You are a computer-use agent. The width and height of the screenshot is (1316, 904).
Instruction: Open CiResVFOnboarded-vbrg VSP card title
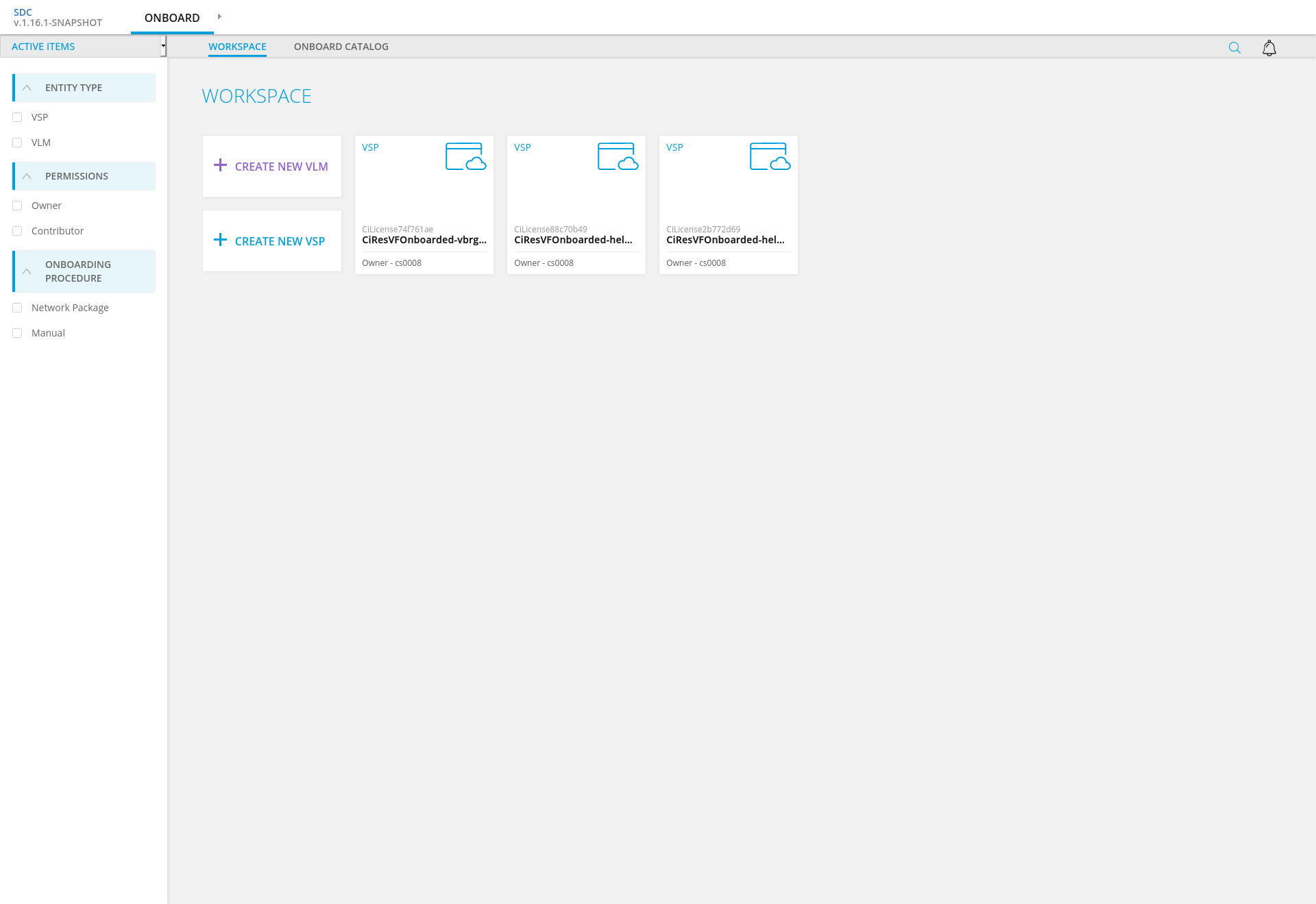tap(424, 240)
